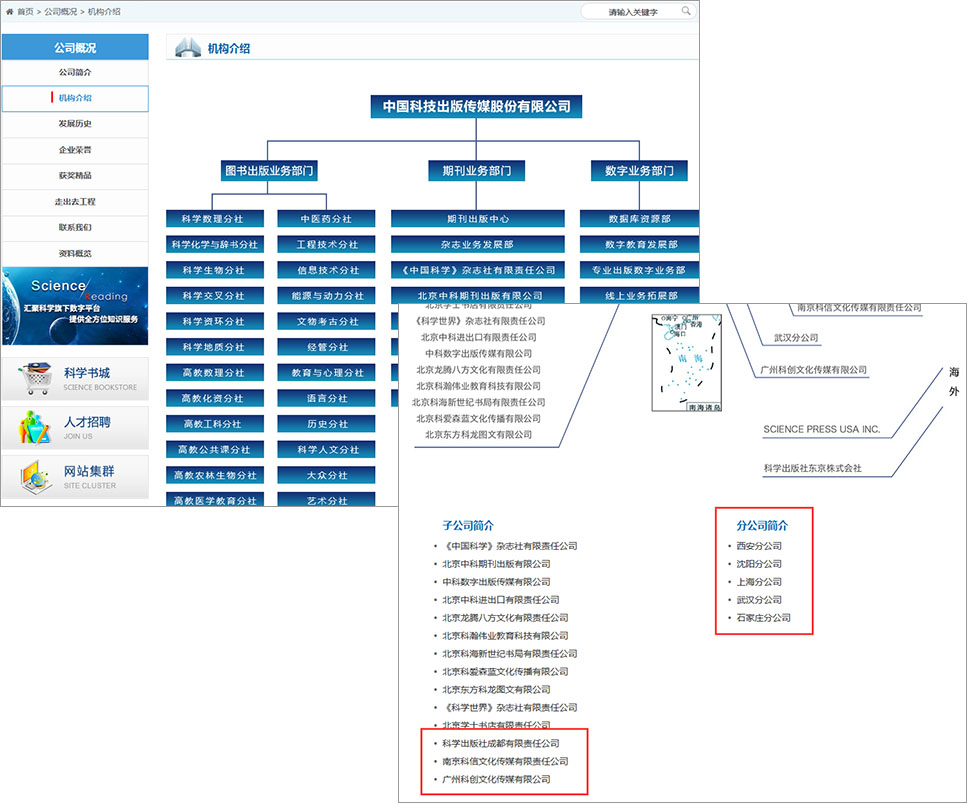Open 获奖精品 in the sidebar menu
This screenshot has width=976, height=812.
[x=75, y=175]
